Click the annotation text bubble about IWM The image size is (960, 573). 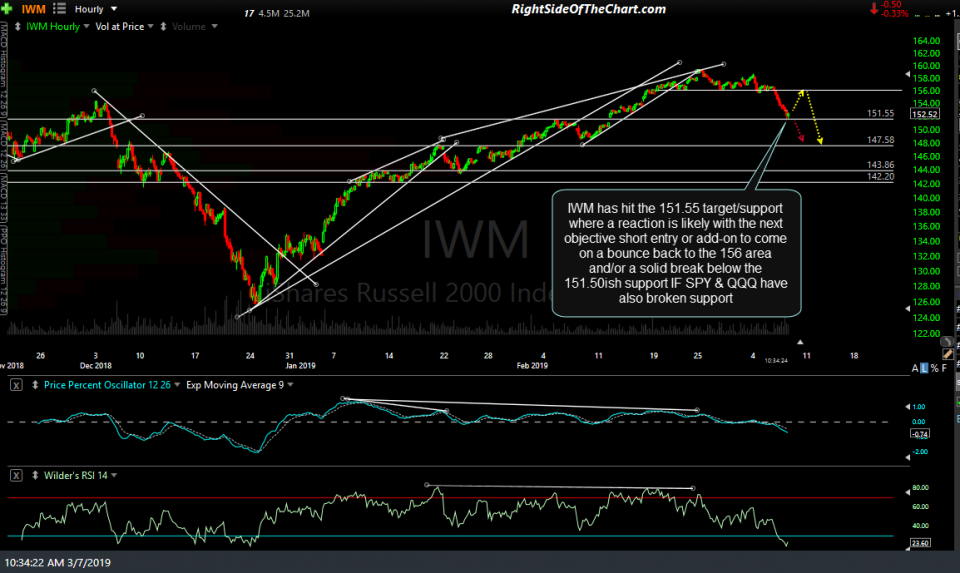[676, 253]
